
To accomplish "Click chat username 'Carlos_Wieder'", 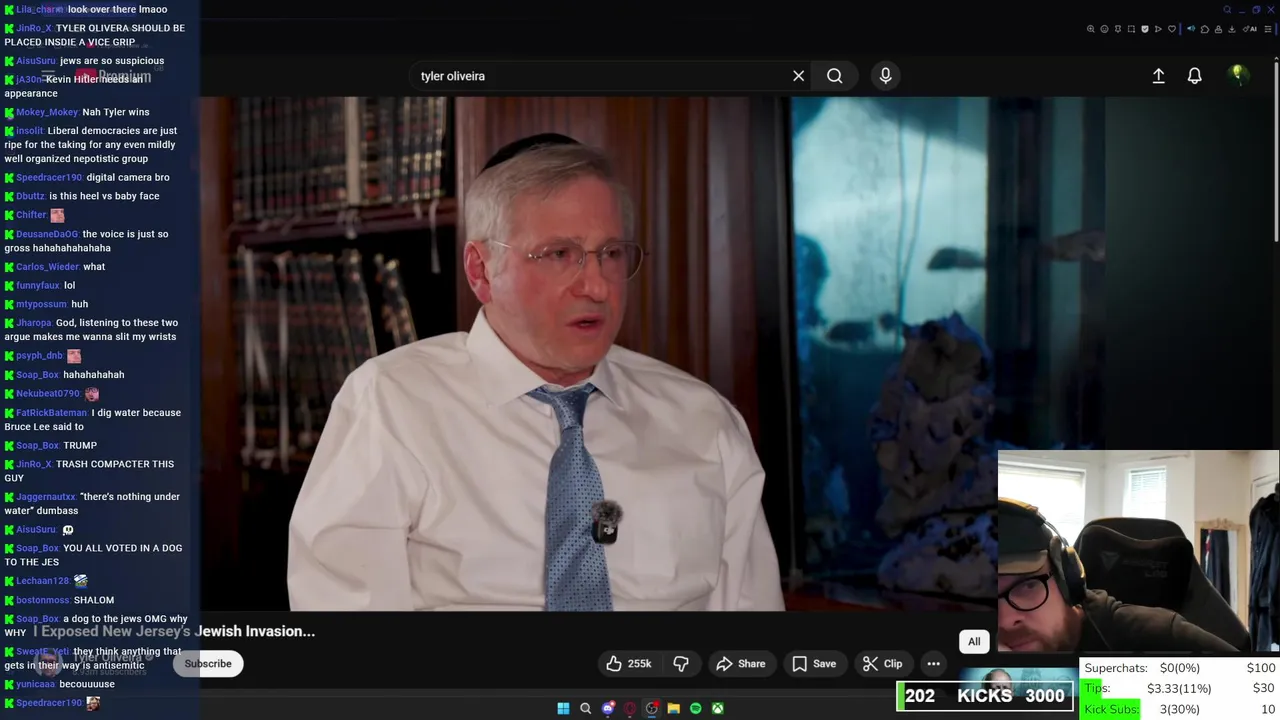I will coord(47,267).
